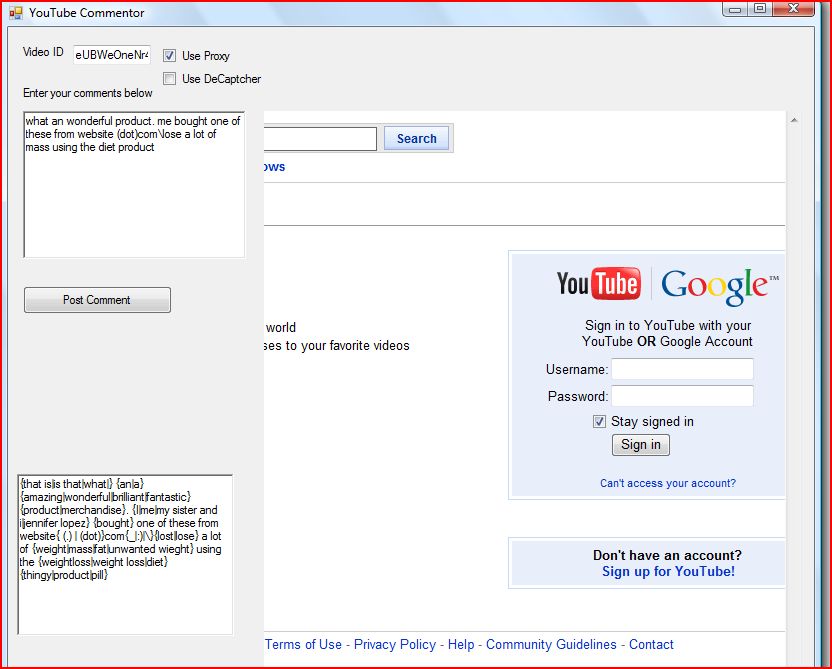The height and width of the screenshot is (669, 832).
Task: Click the Post Comment button
Action: [x=97, y=300]
